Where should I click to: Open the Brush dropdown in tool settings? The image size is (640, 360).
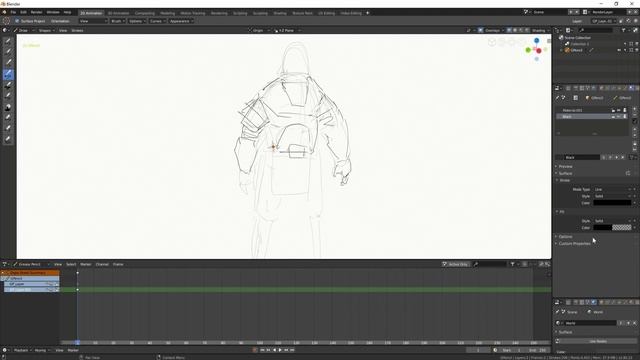pos(118,21)
